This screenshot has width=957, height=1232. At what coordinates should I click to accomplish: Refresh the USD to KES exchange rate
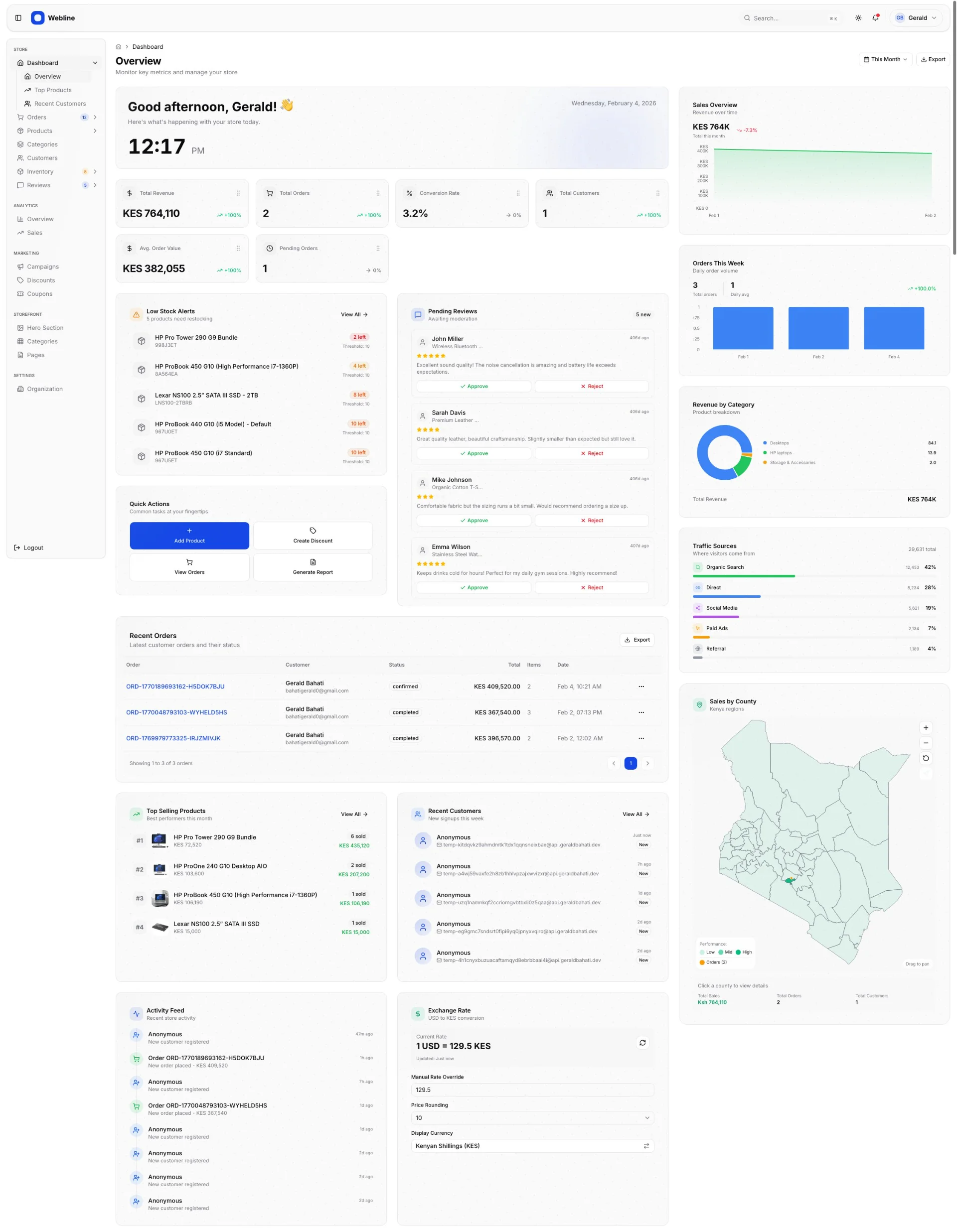click(x=642, y=1043)
